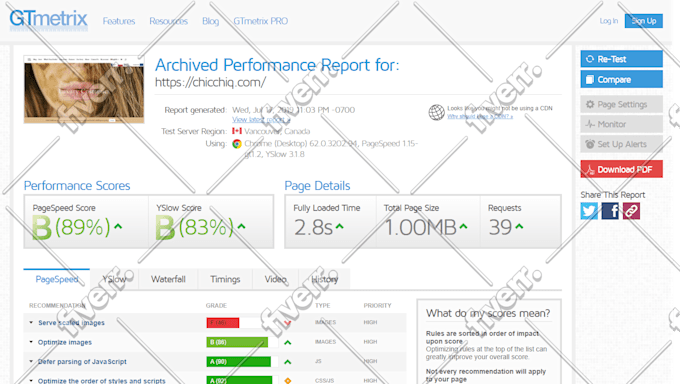Image resolution: width=680 pixels, height=384 pixels.
Task: Copy report link icon
Action: tap(631, 211)
